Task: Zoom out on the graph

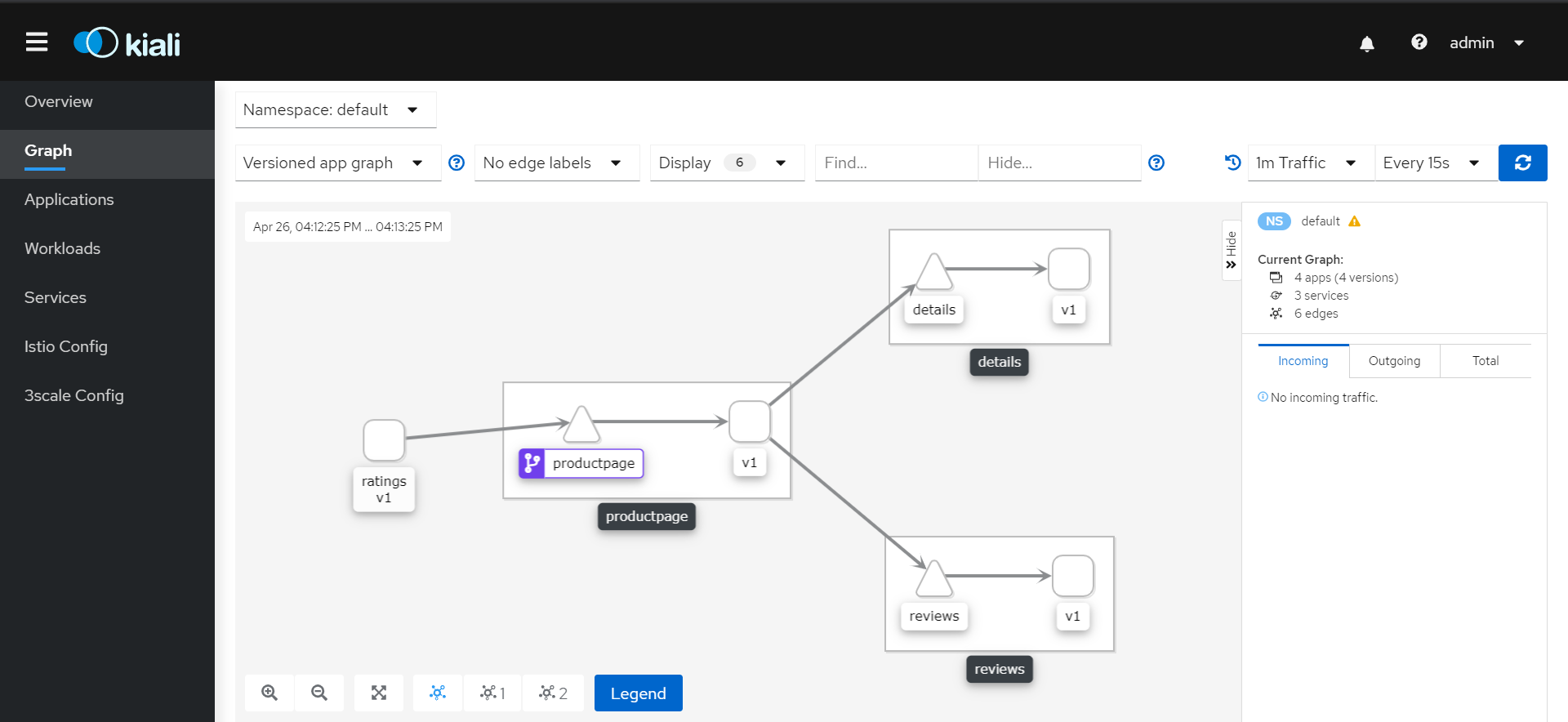Action: pos(319,693)
